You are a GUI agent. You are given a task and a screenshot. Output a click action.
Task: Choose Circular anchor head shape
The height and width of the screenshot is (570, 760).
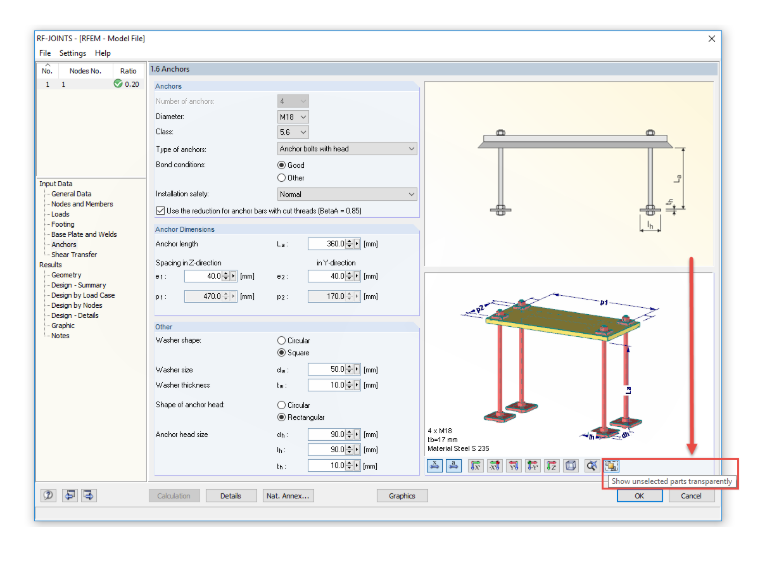pyautogui.click(x=281, y=405)
